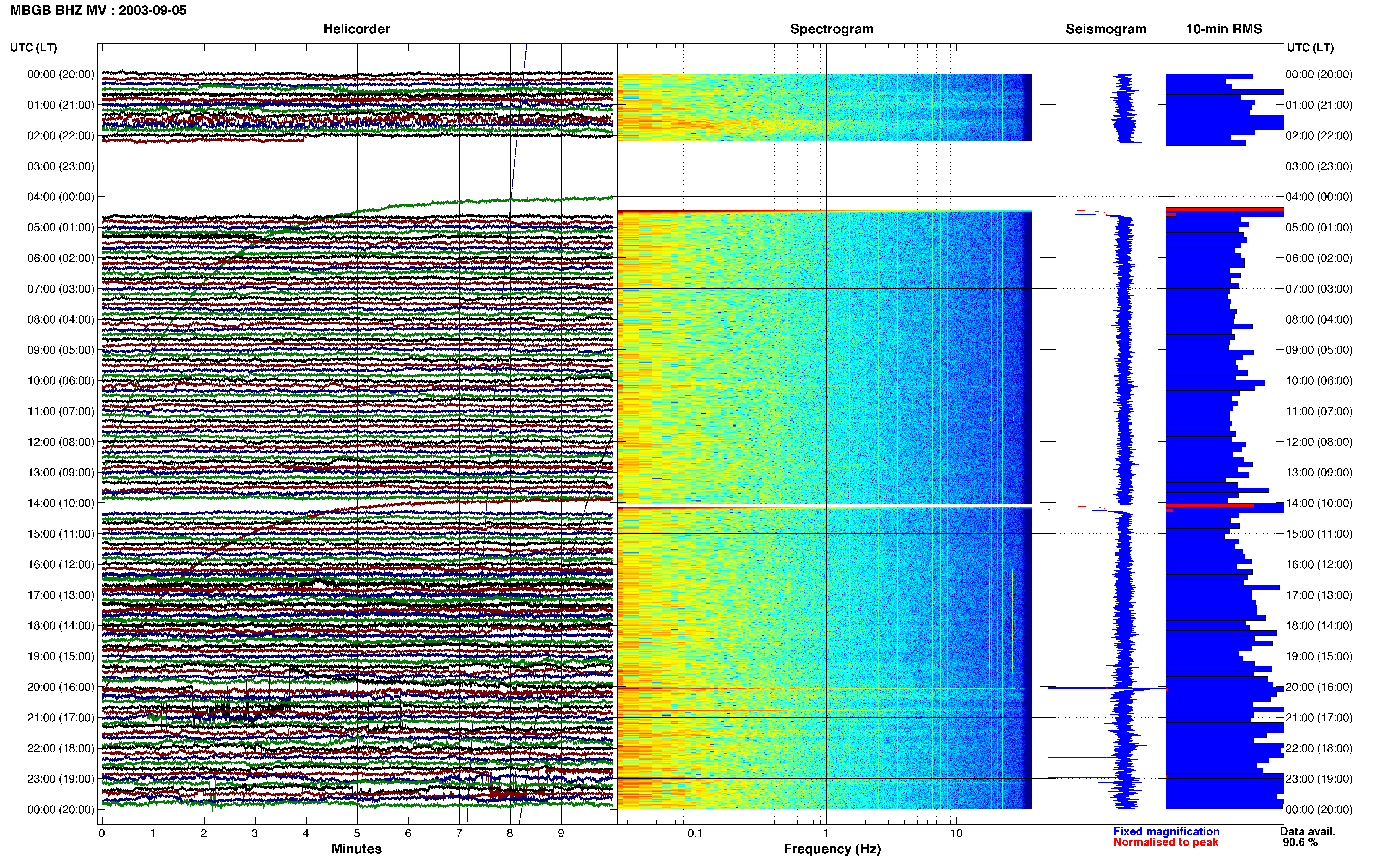
Task: Click the '90.6 %' data availability value
Action: [1300, 843]
